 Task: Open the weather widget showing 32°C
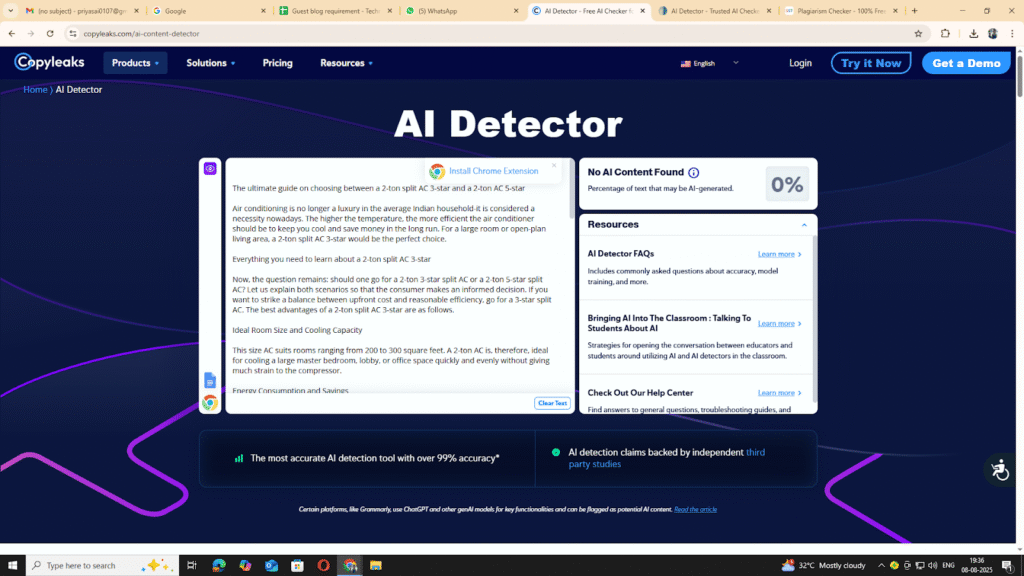pyautogui.click(x=824, y=566)
